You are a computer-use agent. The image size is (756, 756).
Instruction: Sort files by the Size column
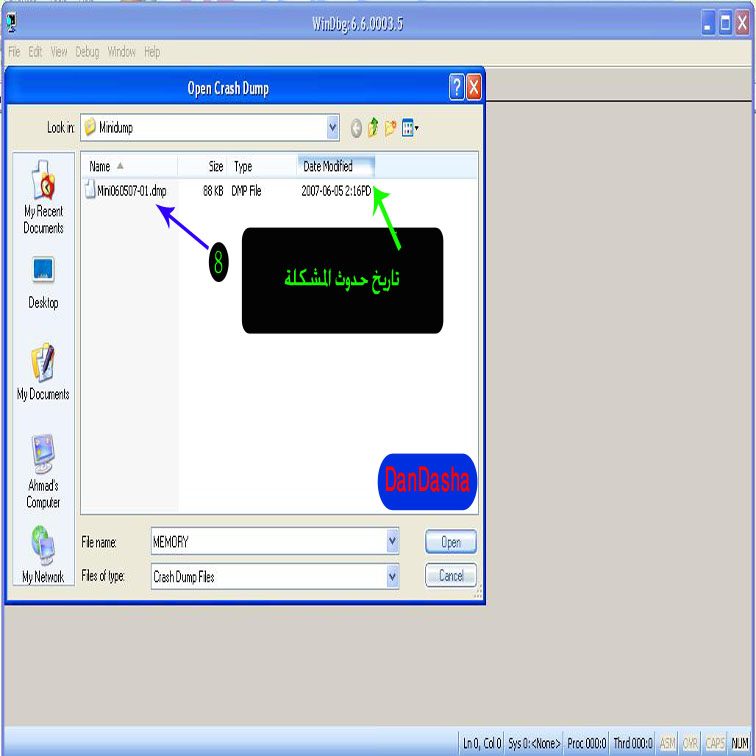point(202,166)
